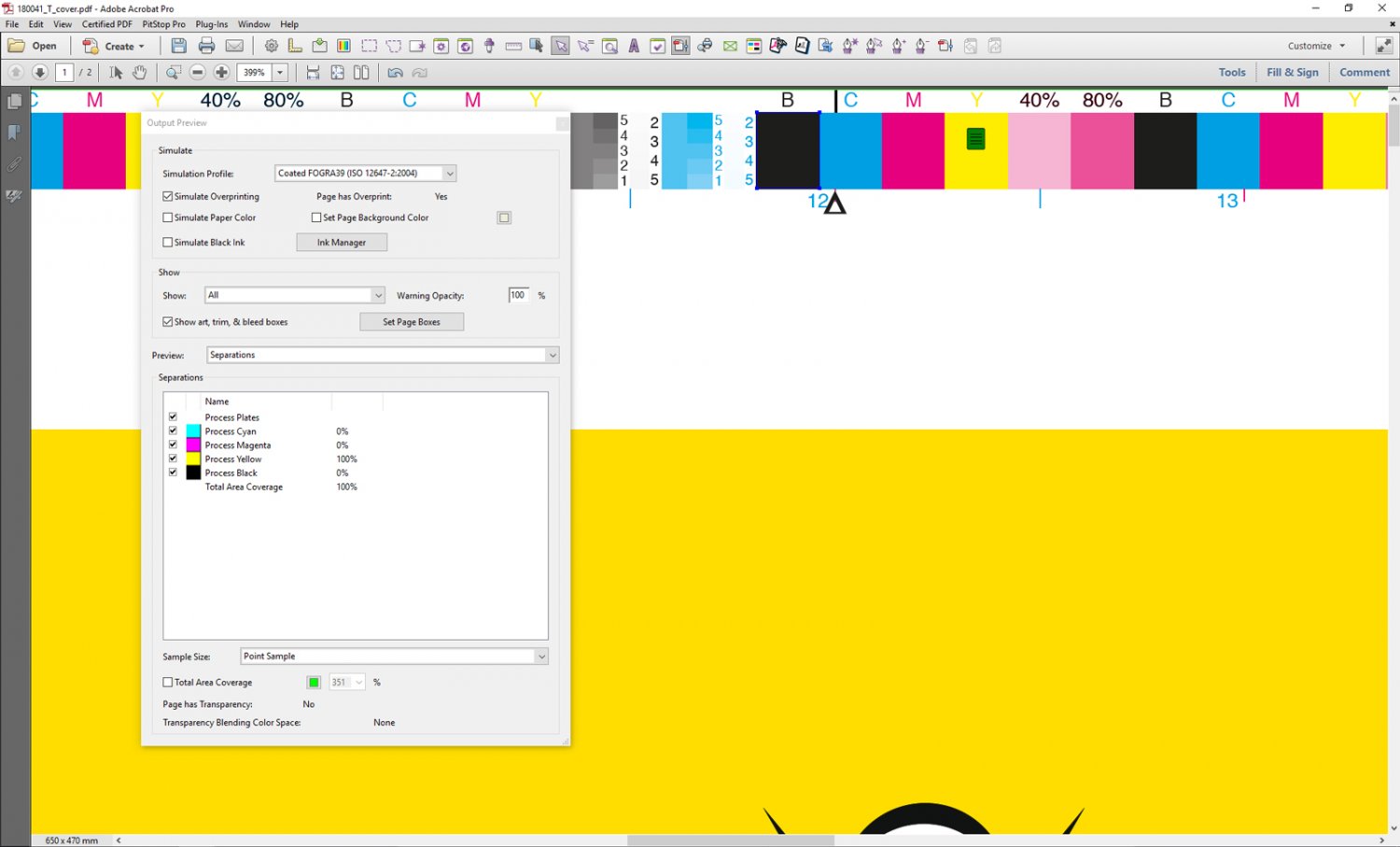Click the scrolling mode page icon
This screenshot has height=847, width=1400.
[313, 72]
